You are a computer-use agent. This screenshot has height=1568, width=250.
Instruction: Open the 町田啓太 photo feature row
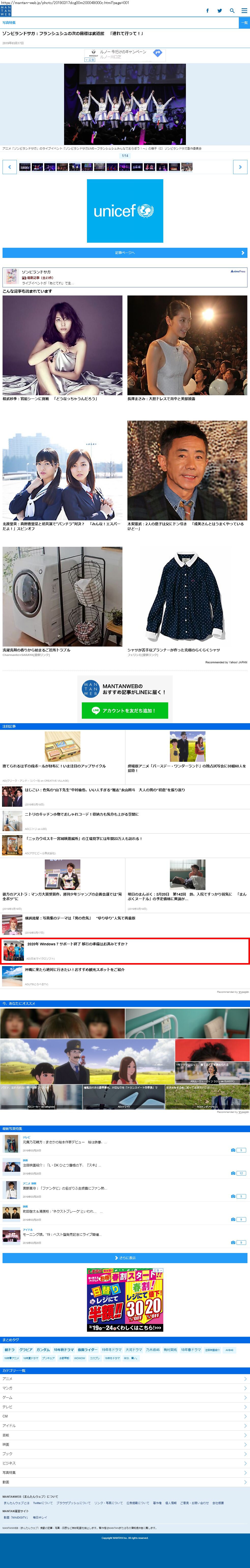coord(125,1214)
